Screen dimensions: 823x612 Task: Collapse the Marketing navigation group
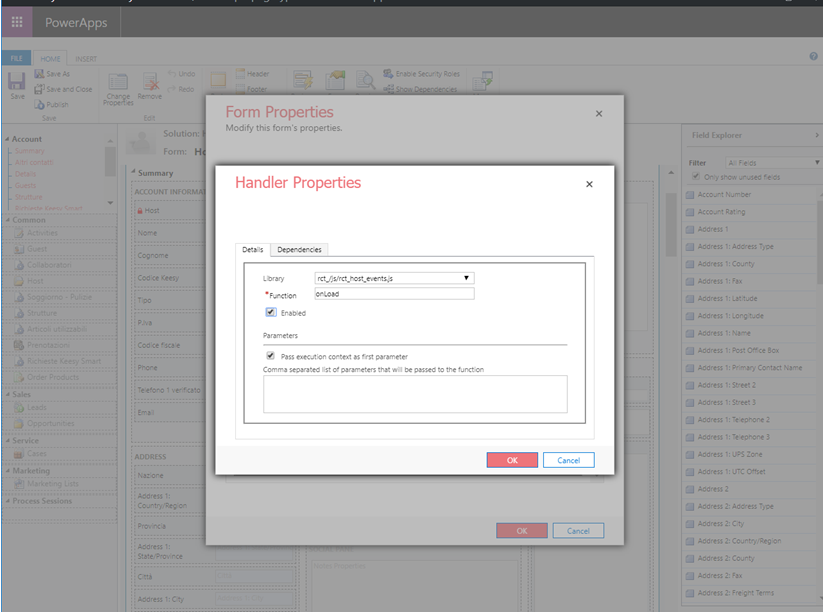(x=7, y=470)
